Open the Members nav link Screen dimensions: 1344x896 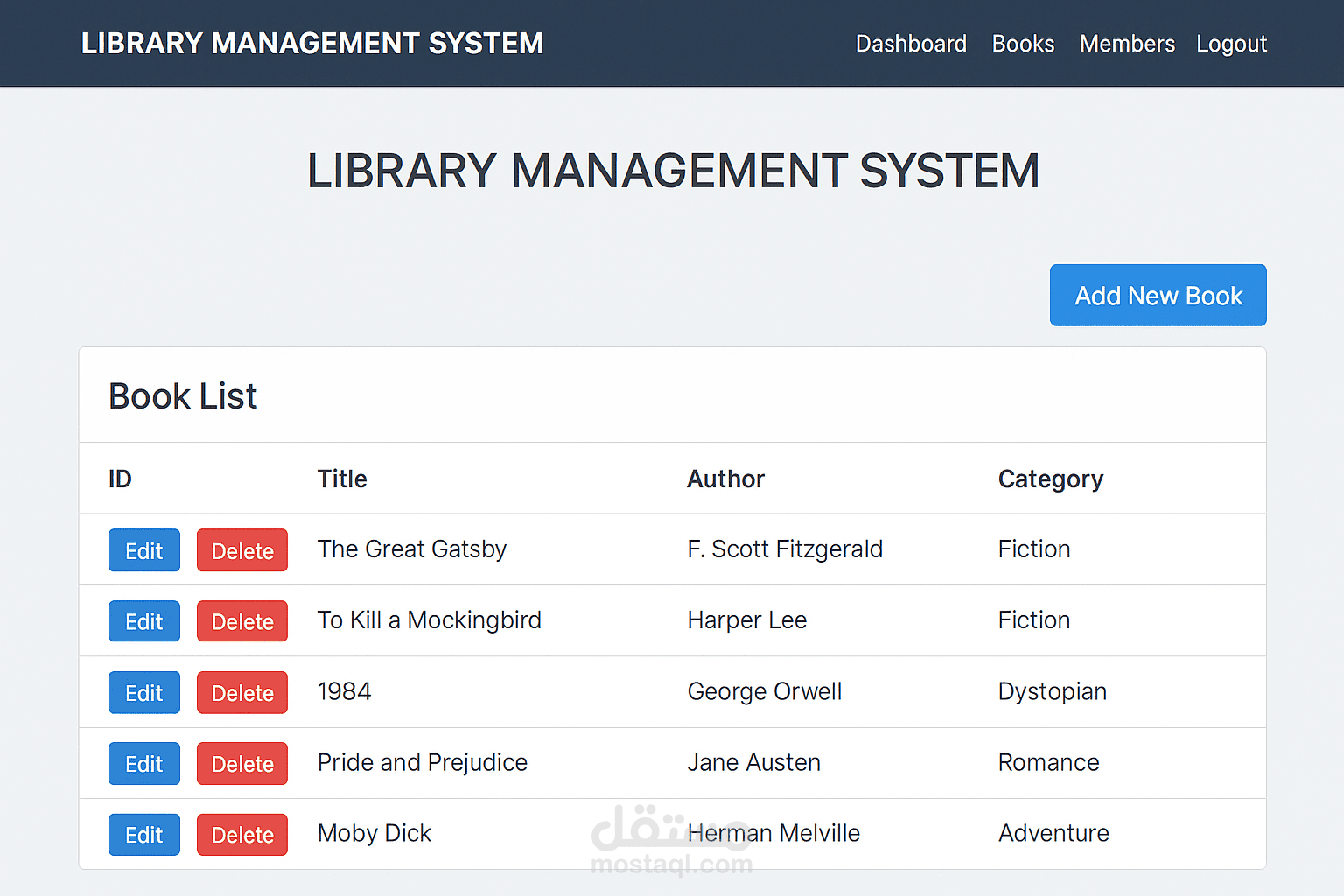point(1127,44)
